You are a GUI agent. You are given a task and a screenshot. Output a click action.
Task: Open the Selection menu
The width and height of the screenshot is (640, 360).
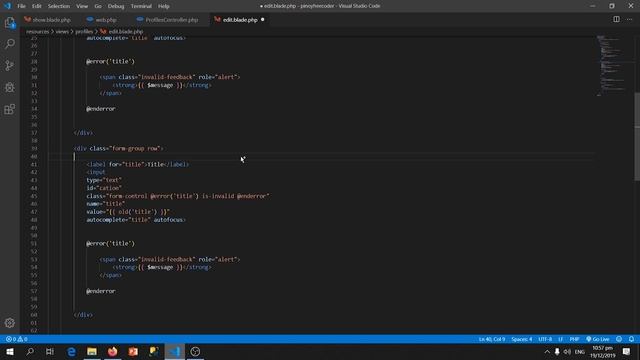pos(59,6)
